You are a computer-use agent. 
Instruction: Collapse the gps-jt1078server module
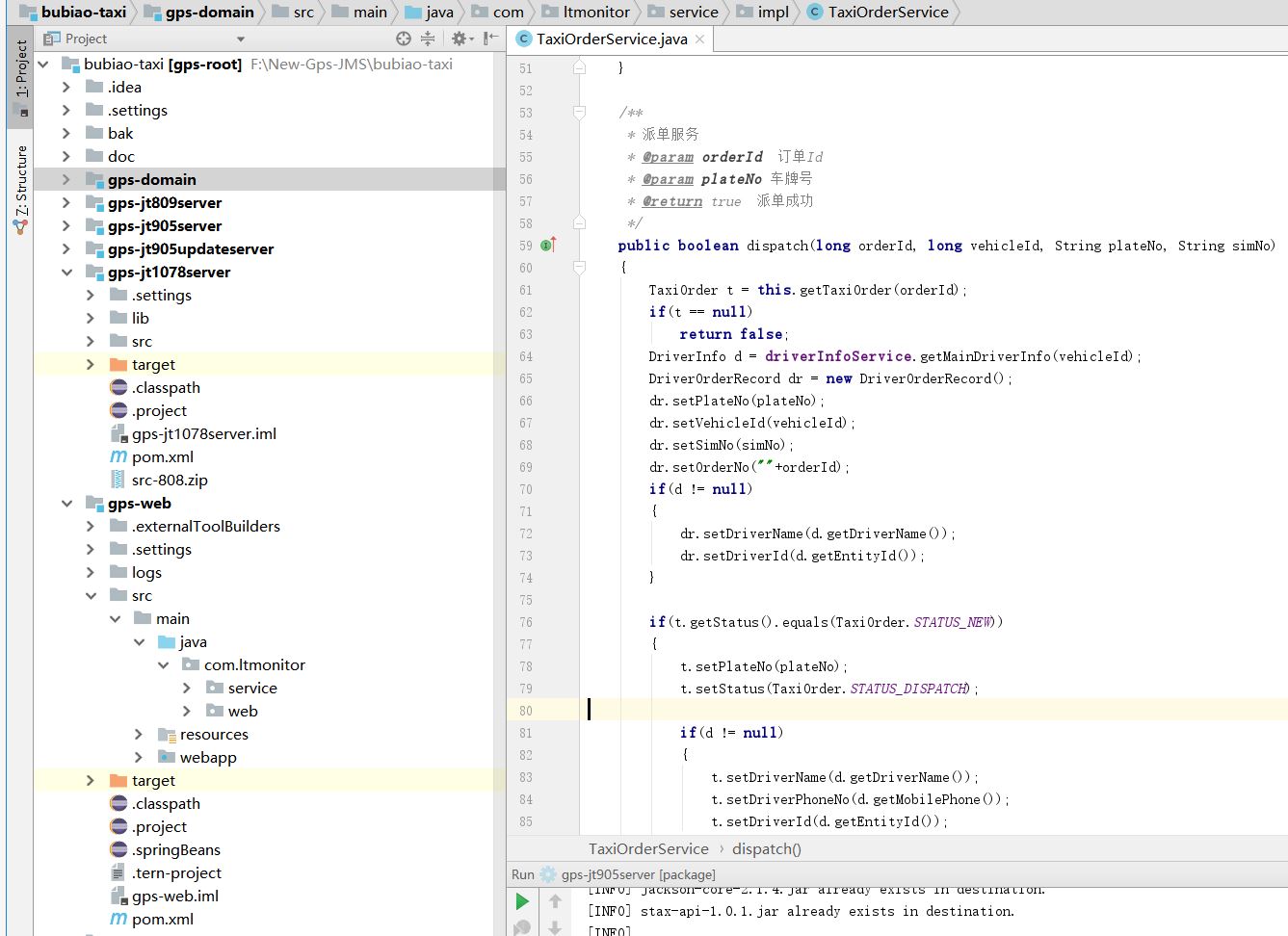coord(66,273)
